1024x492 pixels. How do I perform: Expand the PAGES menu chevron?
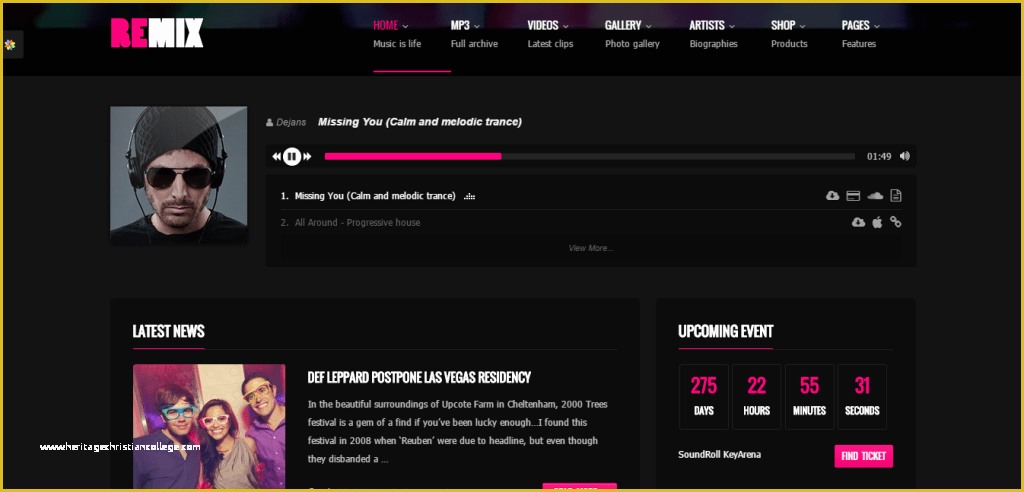[x=876, y=26]
